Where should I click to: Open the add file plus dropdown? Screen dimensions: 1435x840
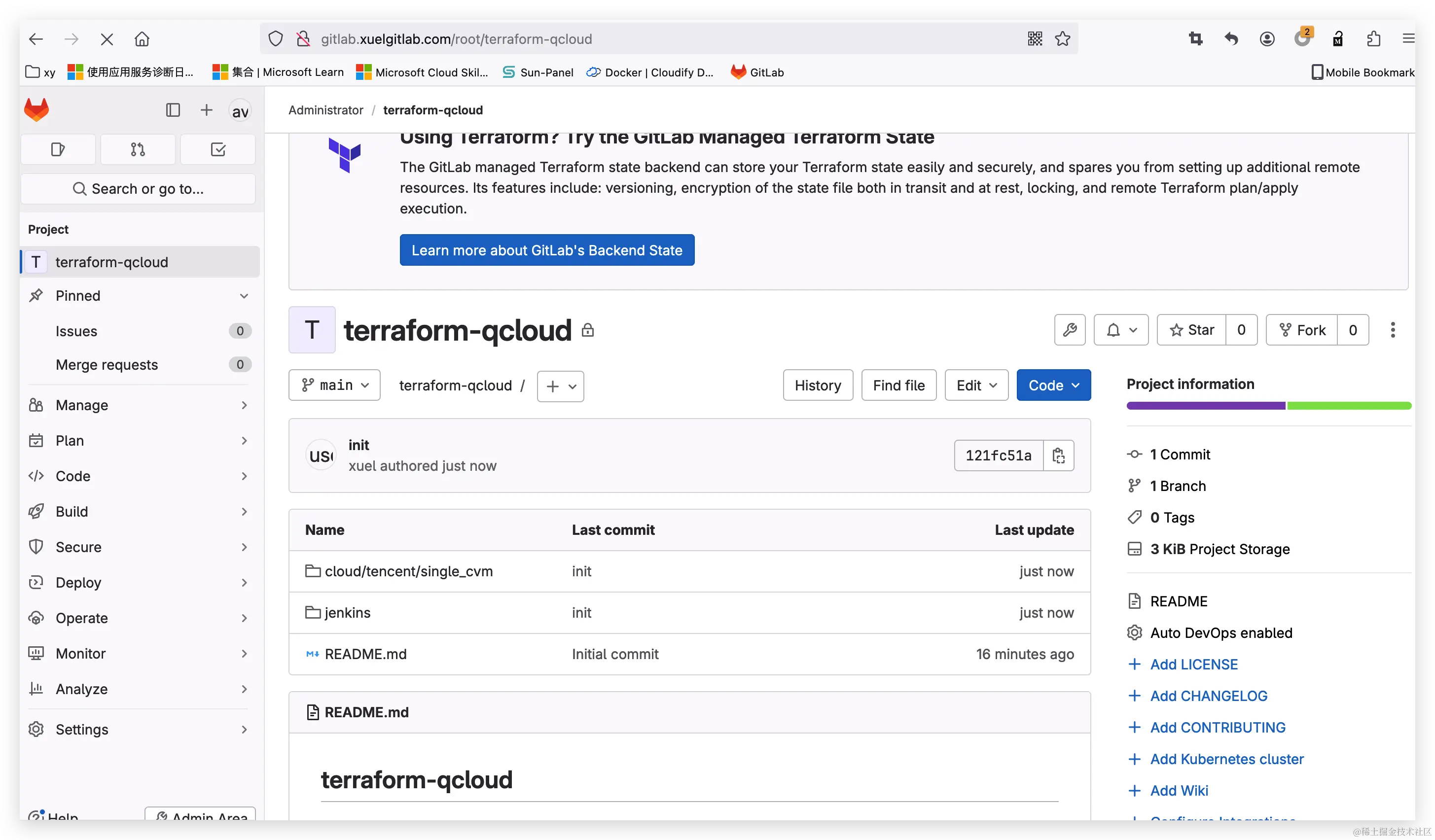point(560,386)
